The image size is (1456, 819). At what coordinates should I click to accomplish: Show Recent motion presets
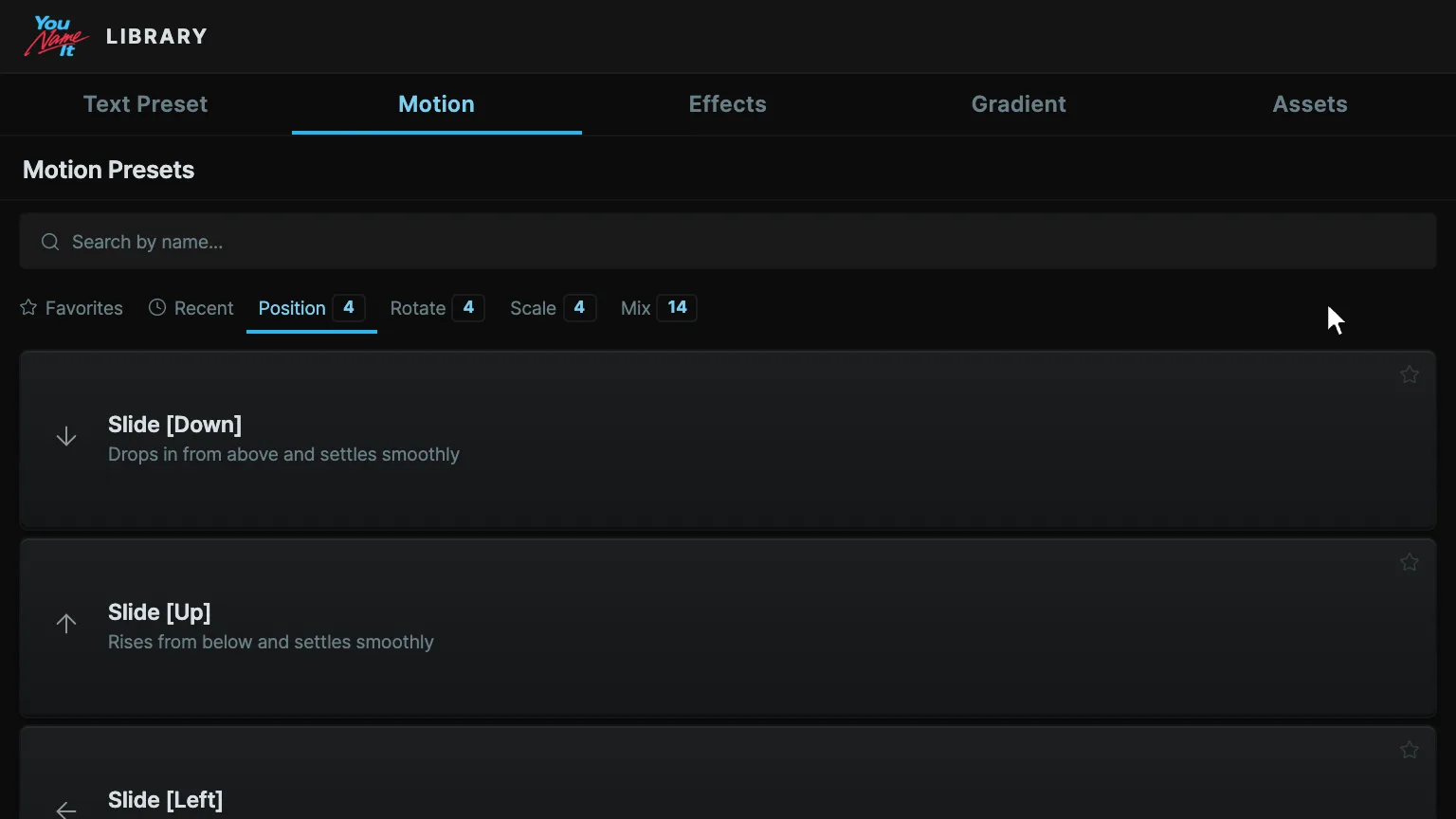(x=191, y=308)
